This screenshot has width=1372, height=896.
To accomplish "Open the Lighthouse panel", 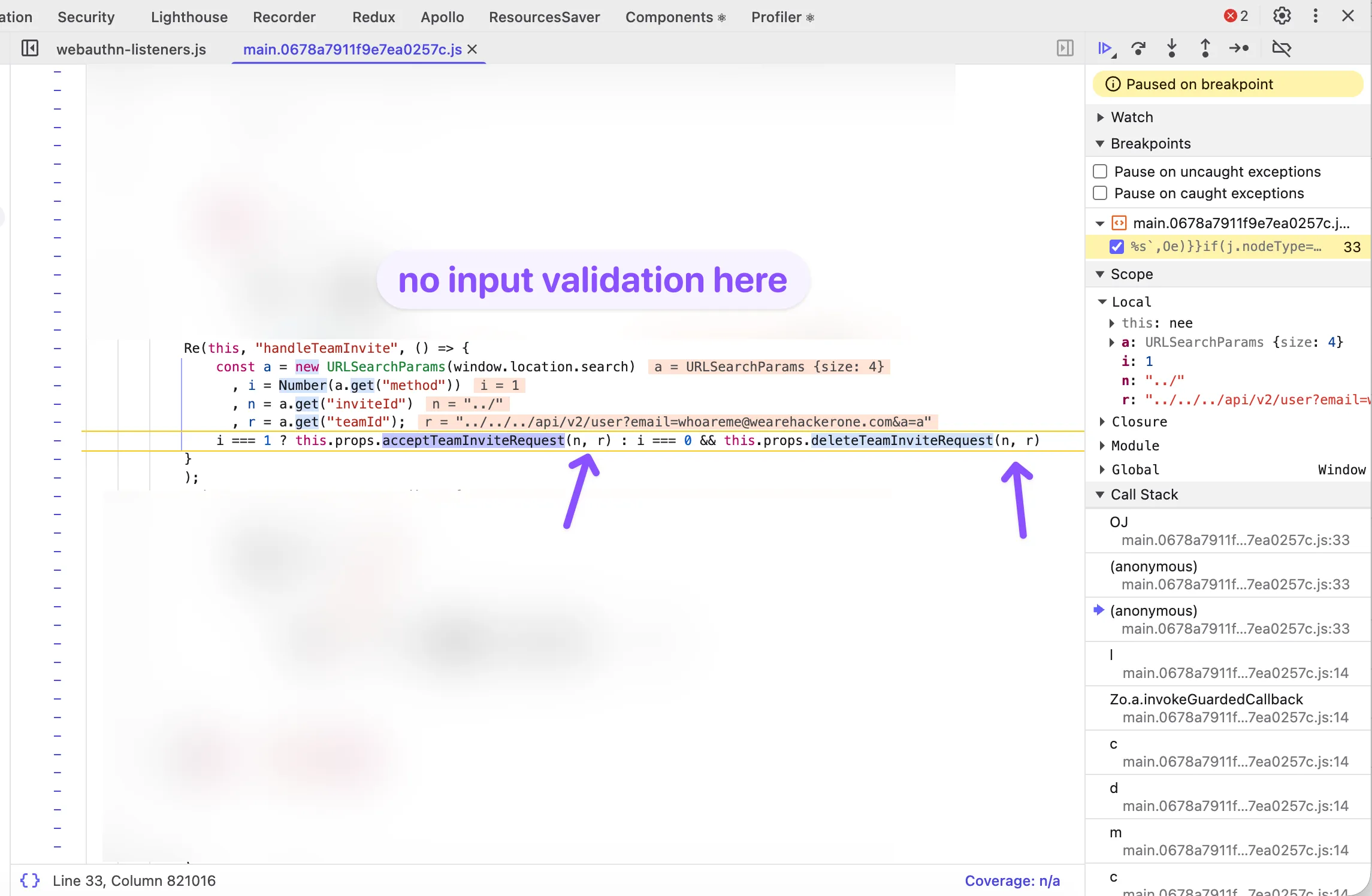I will point(189,17).
